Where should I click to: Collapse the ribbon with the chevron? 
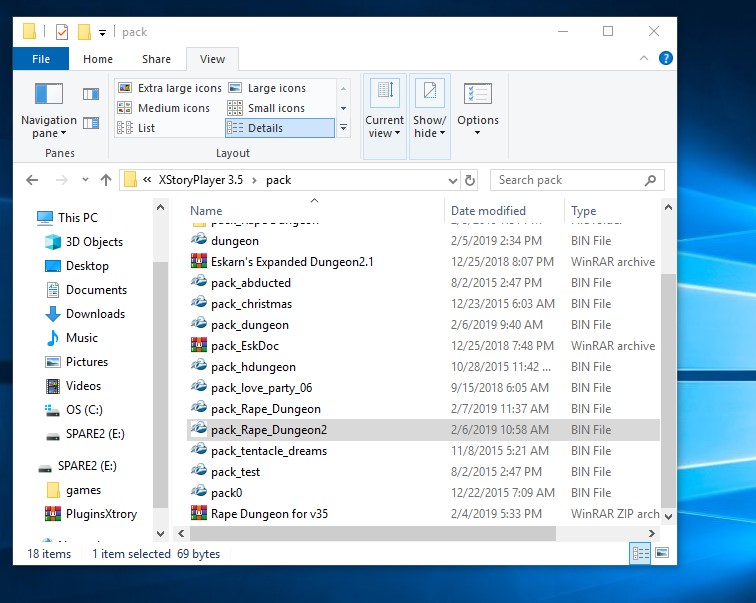click(x=644, y=58)
